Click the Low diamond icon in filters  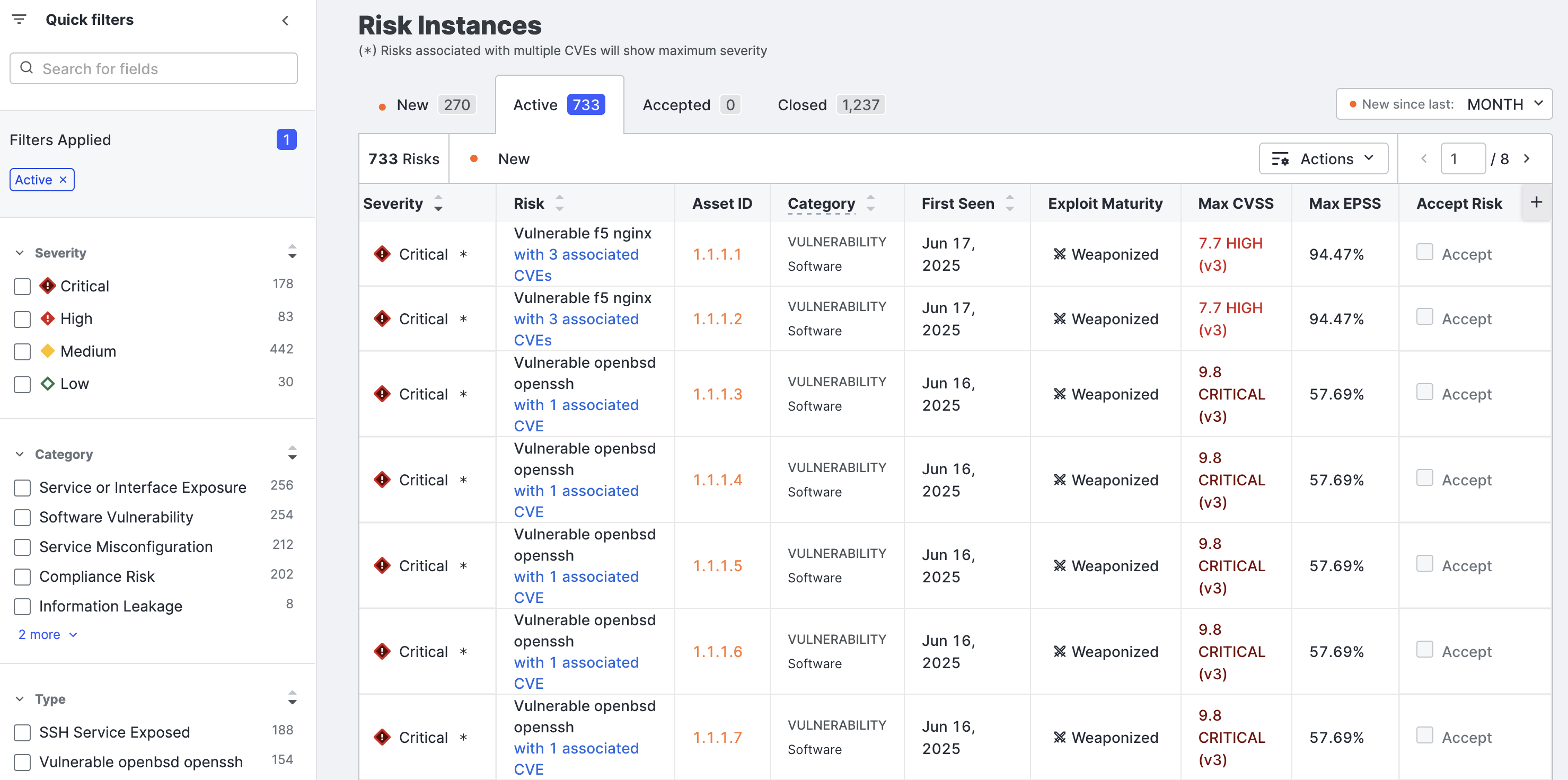(x=48, y=383)
